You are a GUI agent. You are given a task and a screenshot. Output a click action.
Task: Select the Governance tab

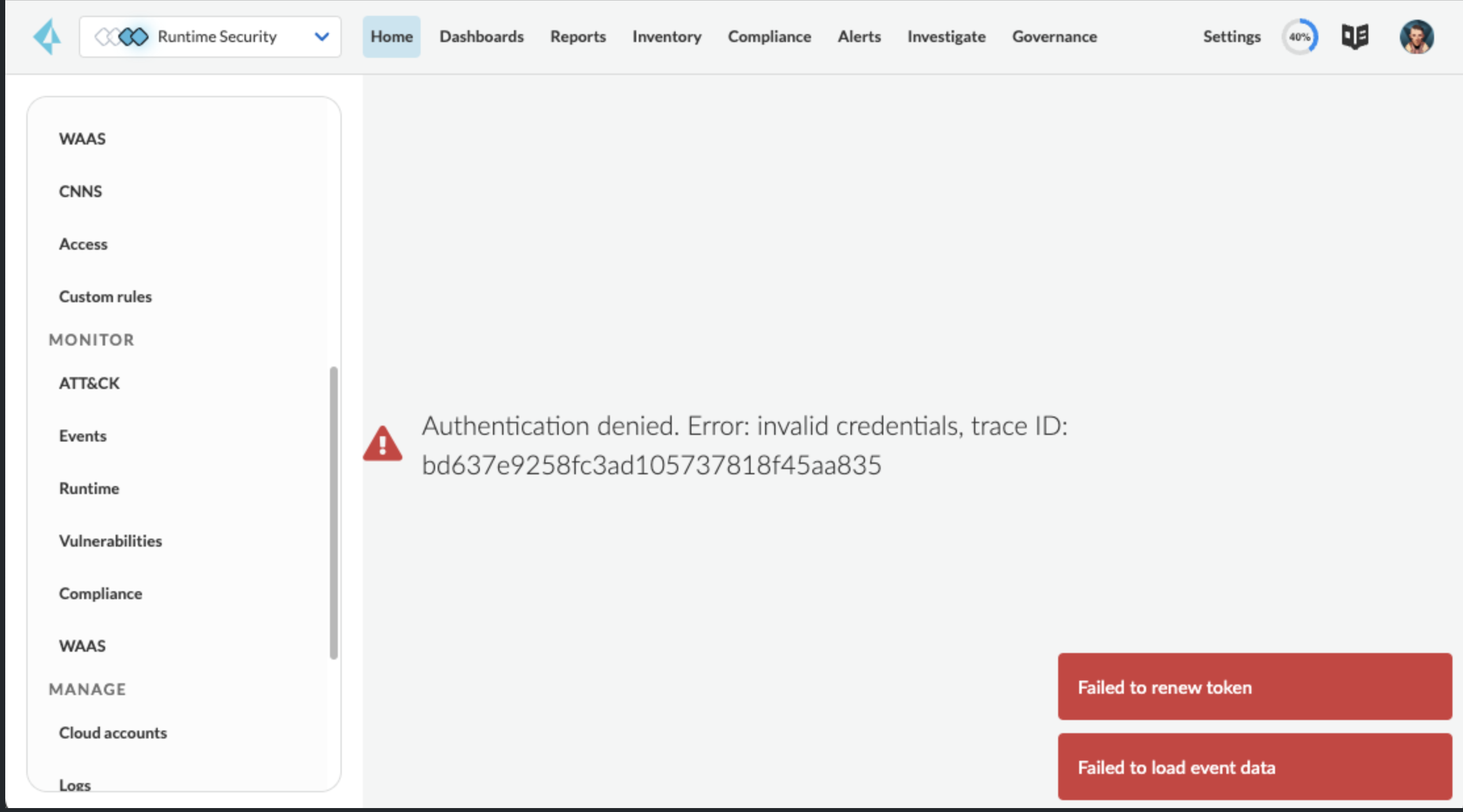[1054, 37]
